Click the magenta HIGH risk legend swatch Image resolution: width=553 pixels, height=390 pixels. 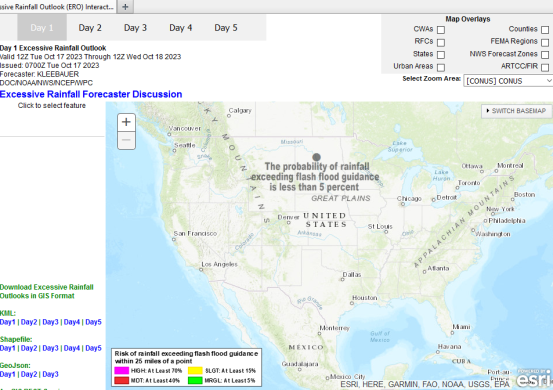coord(121,371)
